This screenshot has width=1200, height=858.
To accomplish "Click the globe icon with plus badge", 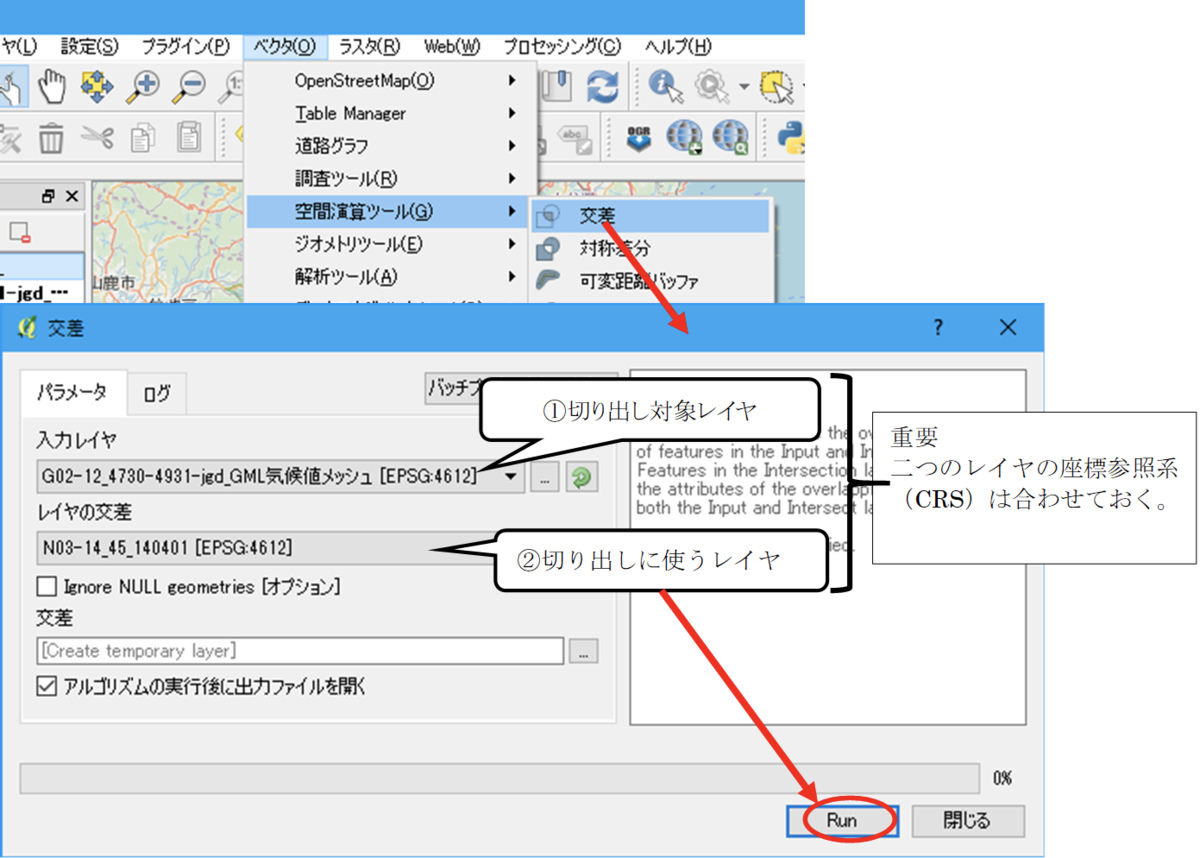I will point(685,135).
